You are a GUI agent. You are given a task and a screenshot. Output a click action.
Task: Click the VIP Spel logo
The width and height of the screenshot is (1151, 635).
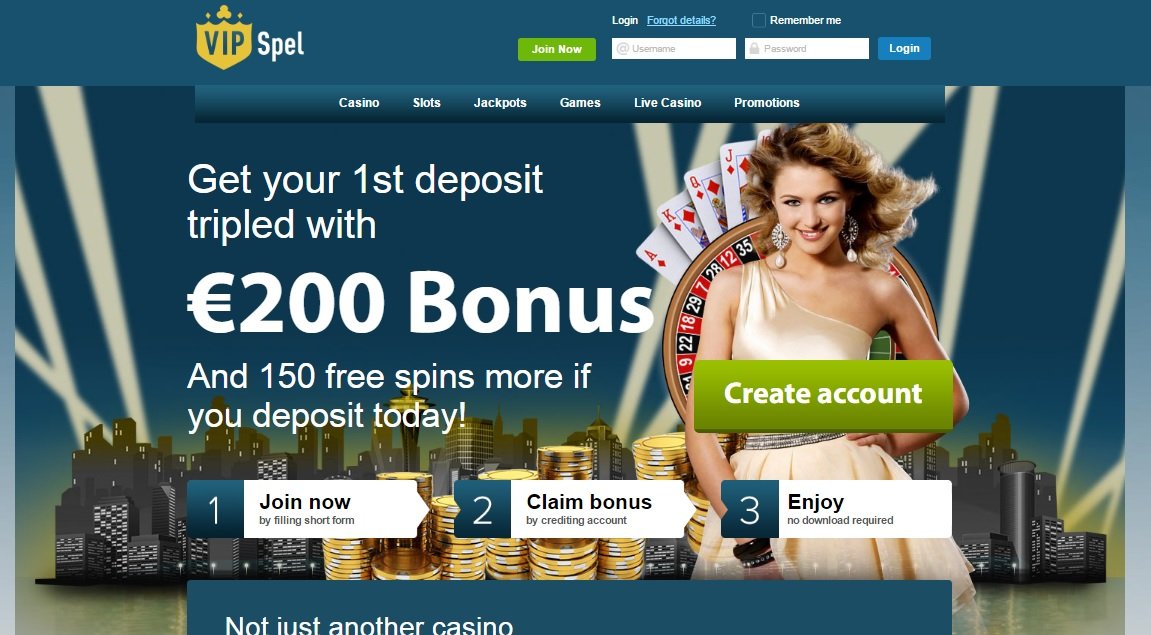pos(250,37)
